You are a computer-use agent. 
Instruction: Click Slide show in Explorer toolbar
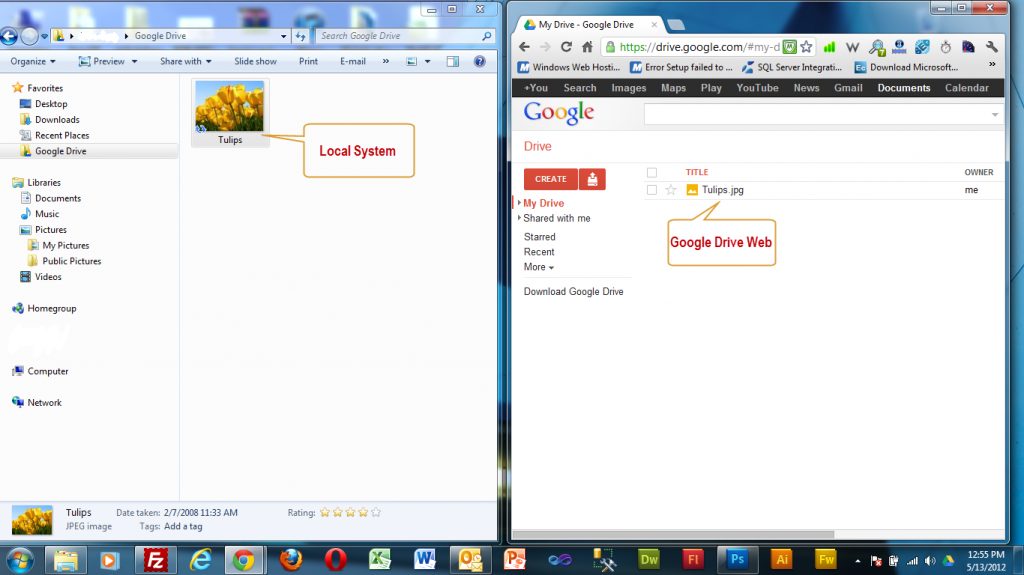pos(255,61)
